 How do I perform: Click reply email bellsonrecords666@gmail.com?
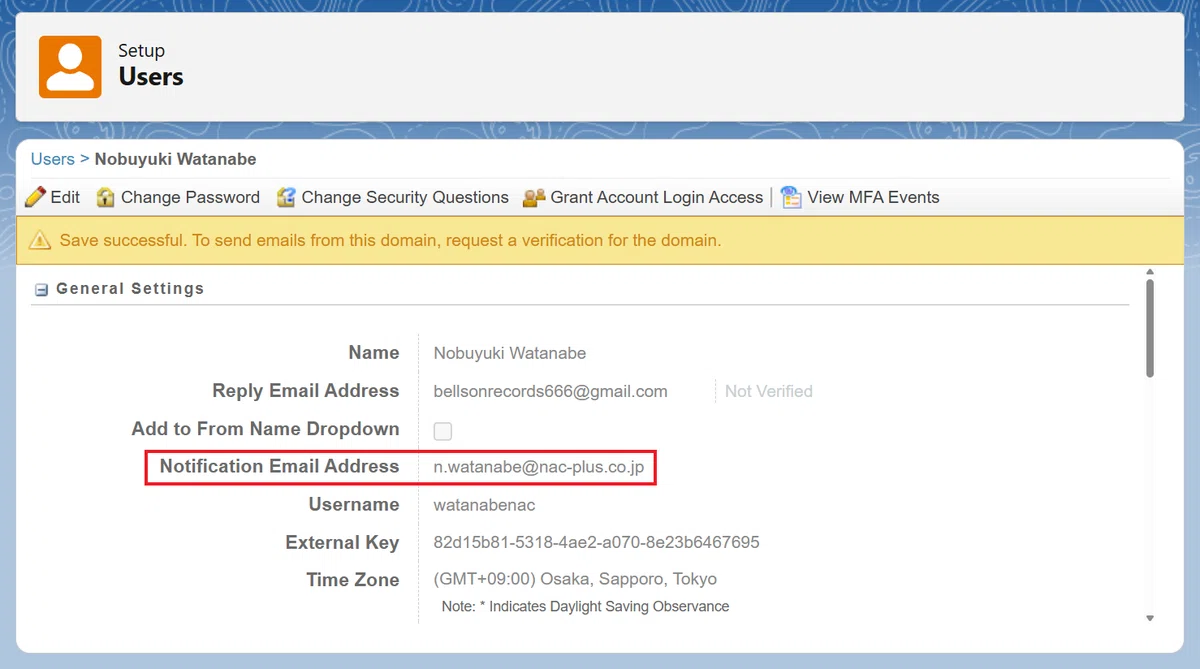coord(551,391)
